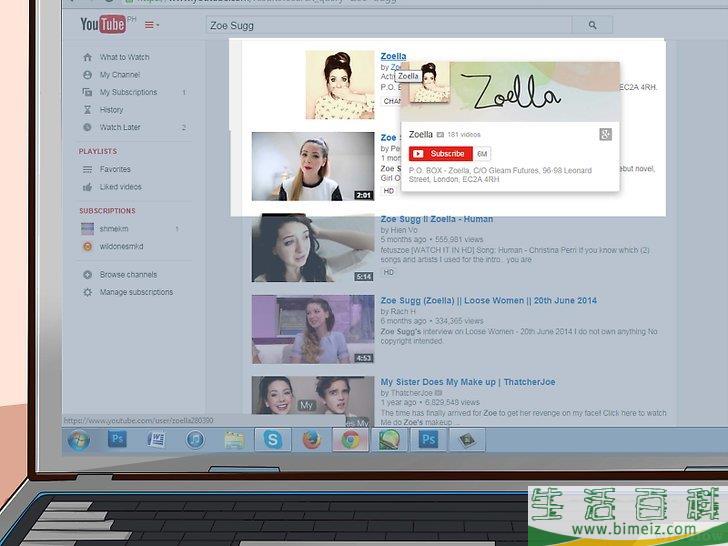Click the red Subscribe button
Screen dimensions: 728x546
pos(441,154)
